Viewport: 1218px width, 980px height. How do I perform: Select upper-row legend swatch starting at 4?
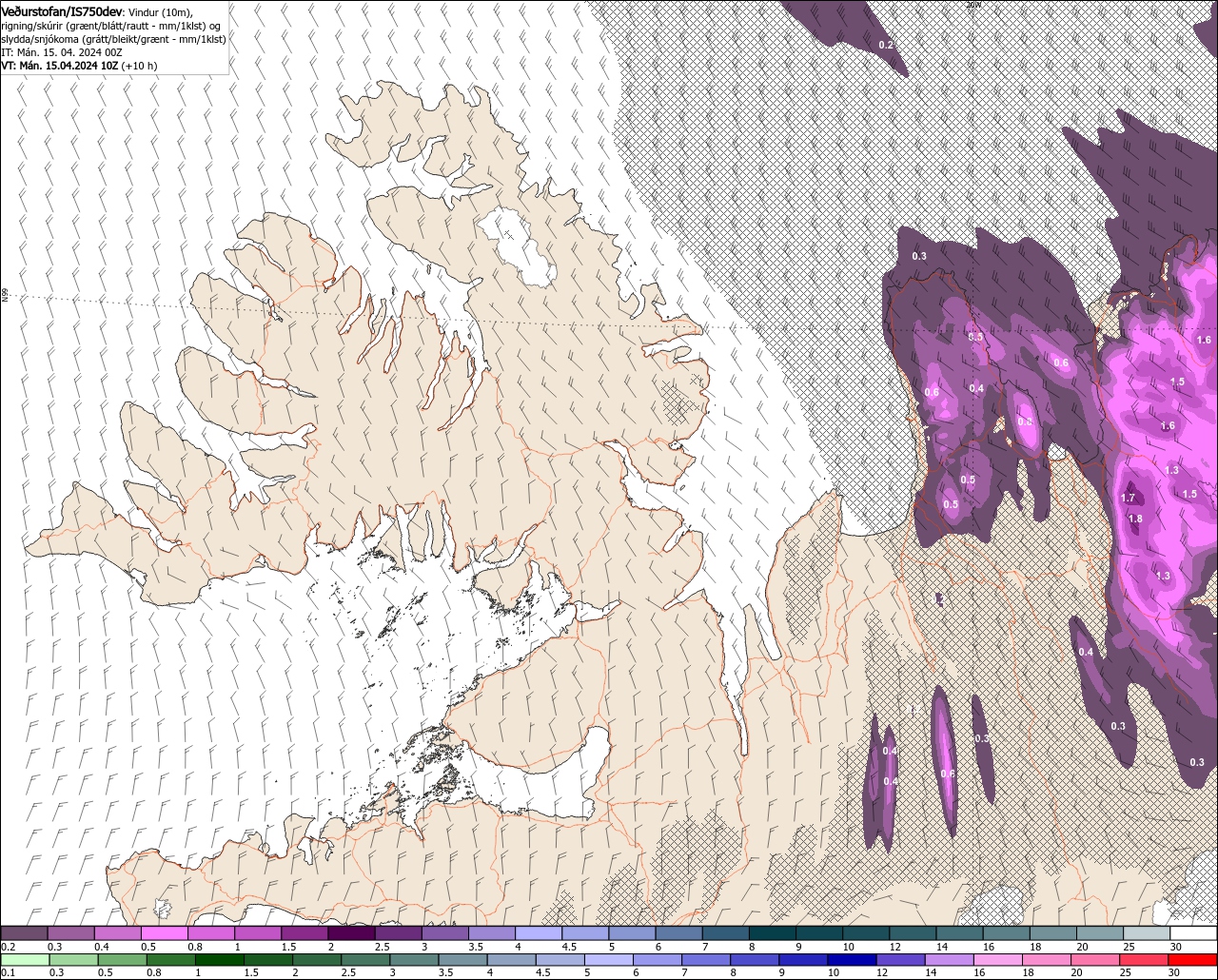click(x=539, y=933)
